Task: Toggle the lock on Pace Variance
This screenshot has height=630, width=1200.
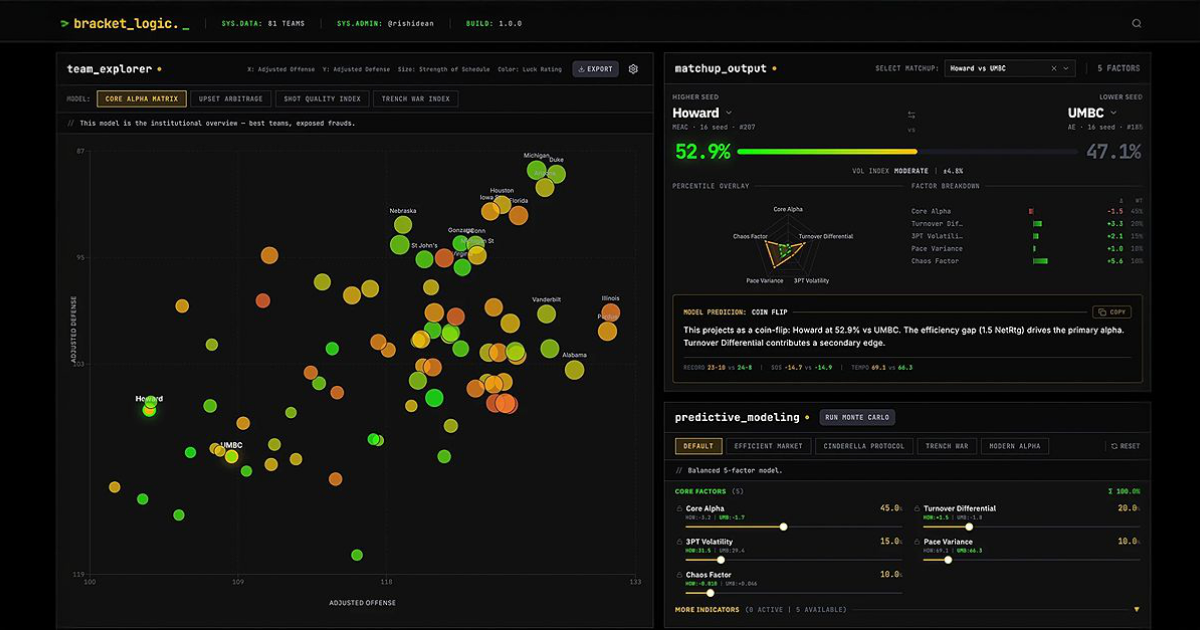Action: tap(917, 541)
